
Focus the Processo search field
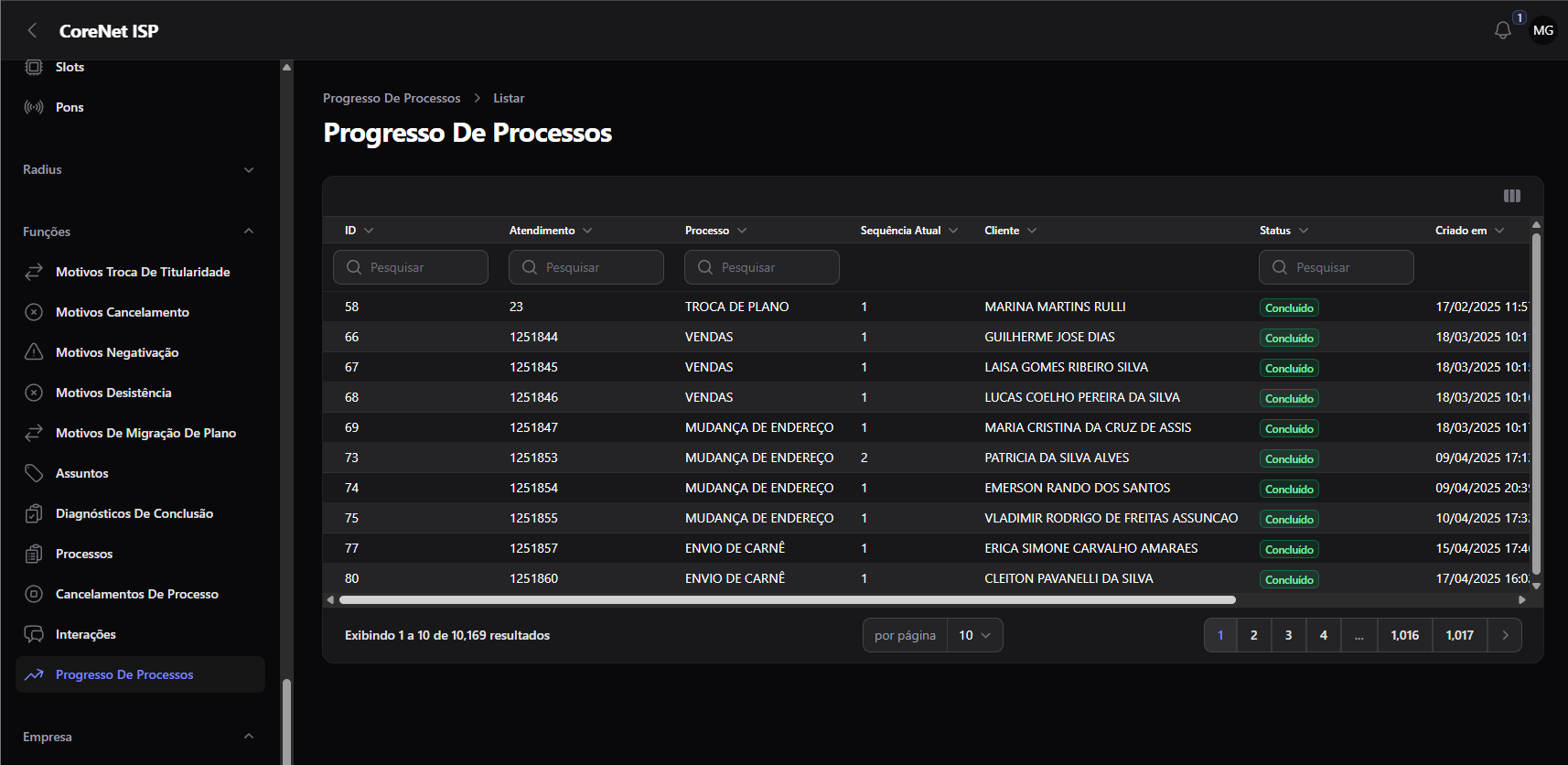tap(762, 267)
